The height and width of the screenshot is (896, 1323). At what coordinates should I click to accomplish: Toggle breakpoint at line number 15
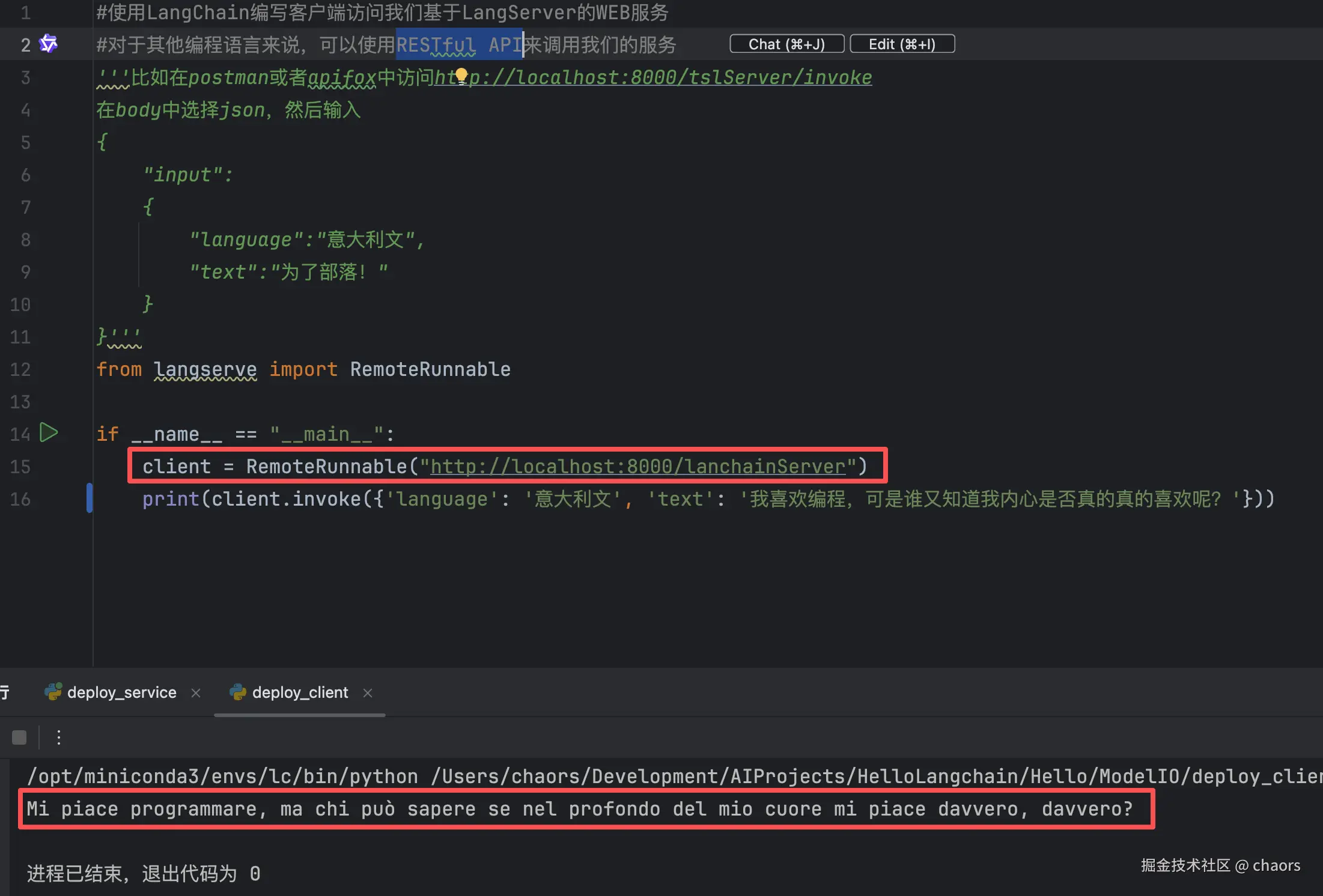pos(20,467)
